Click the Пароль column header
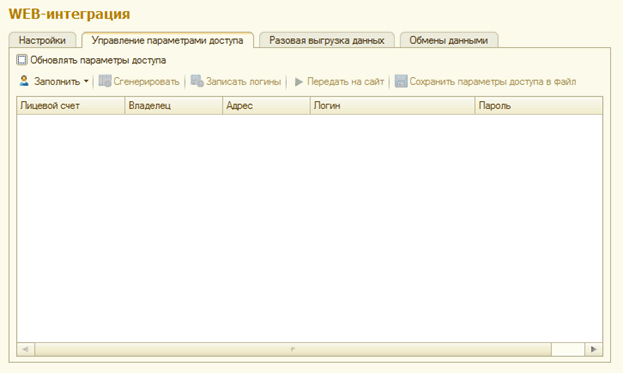The image size is (623, 373). (538, 106)
